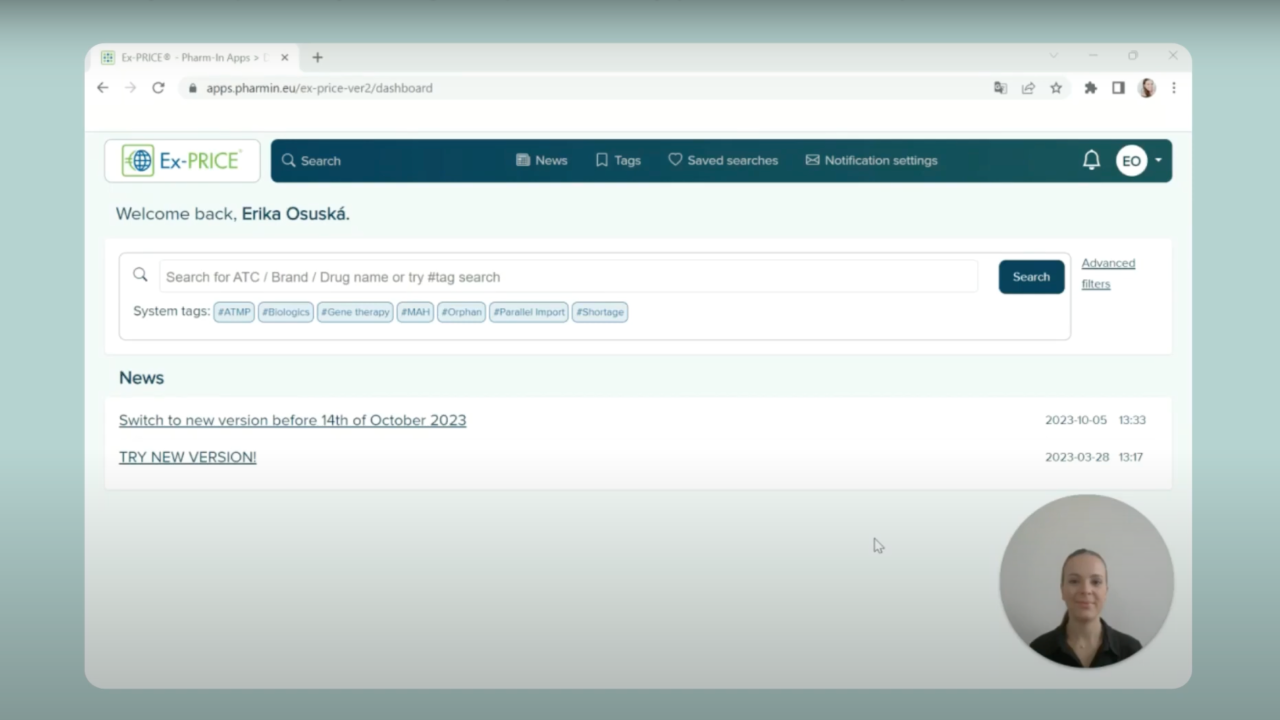Click the Ex-PRICE logo
1280x720 pixels.
[x=182, y=160]
